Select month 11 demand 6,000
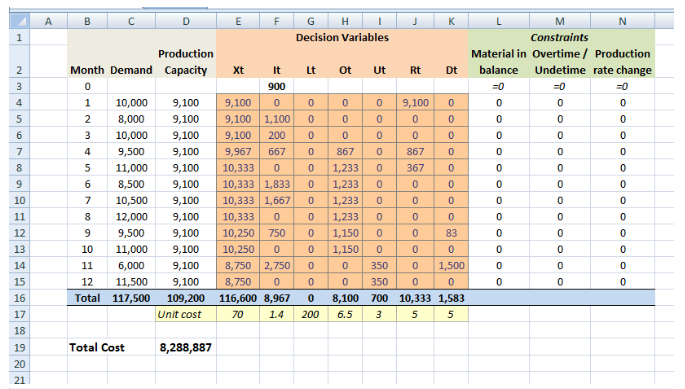This screenshot has width=685, height=389. [x=131, y=266]
